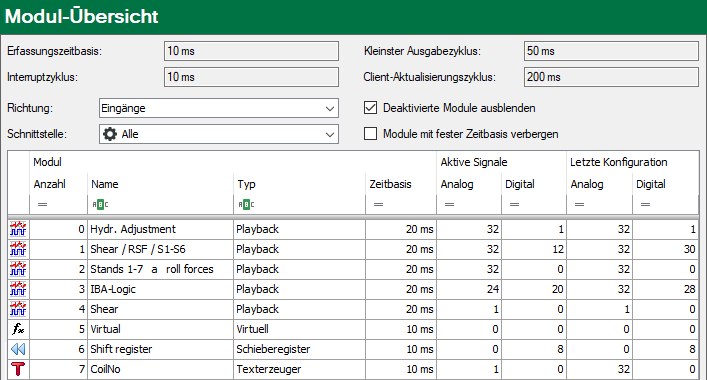Viewport: 707px width, 380px height.
Task: Select Stands 1-7 a roll forces cell
Action: click(x=161, y=269)
